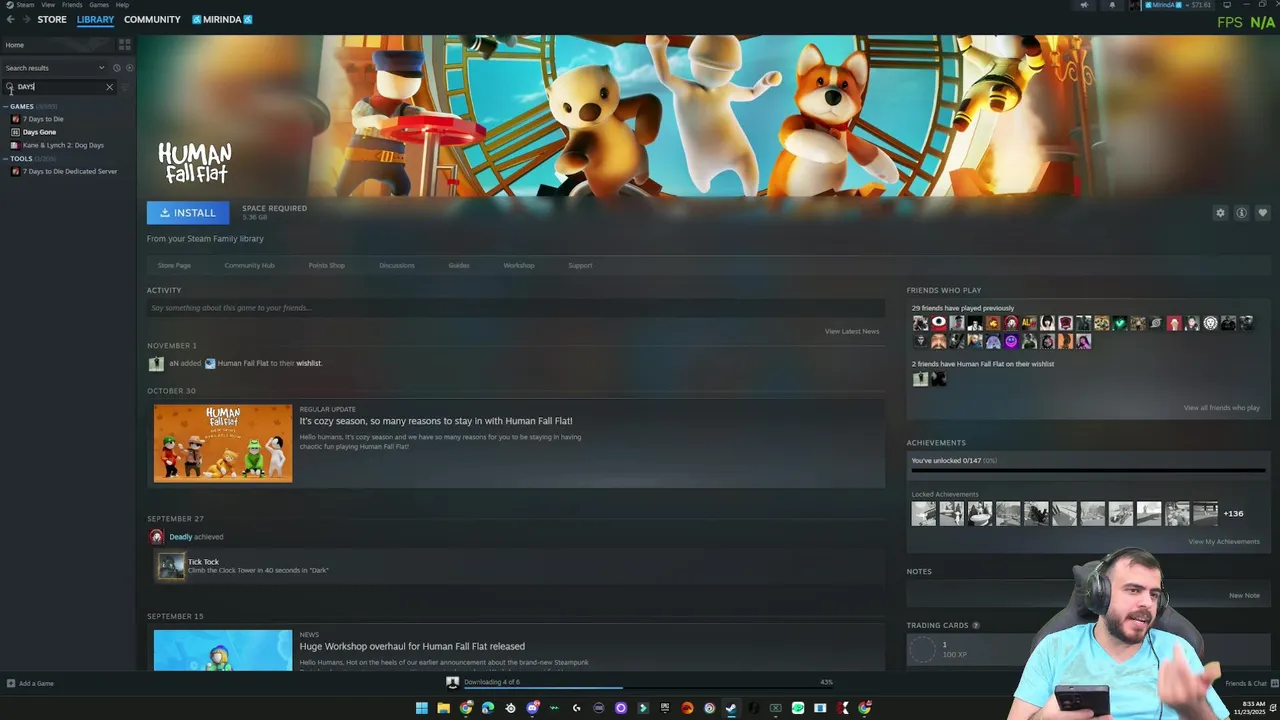Switch to the LIBRARY tab

click(95, 20)
